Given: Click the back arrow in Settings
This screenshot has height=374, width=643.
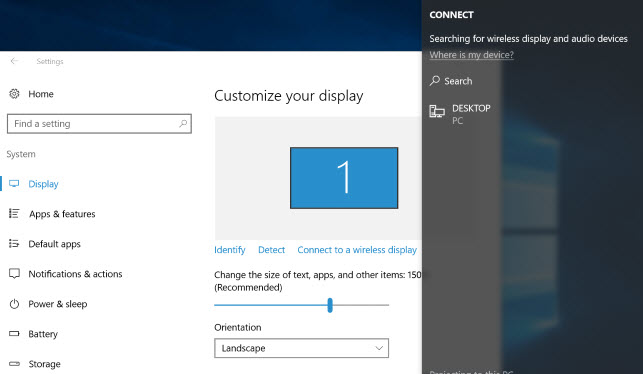Looking at the screenshot, I should tap(14, 61).
